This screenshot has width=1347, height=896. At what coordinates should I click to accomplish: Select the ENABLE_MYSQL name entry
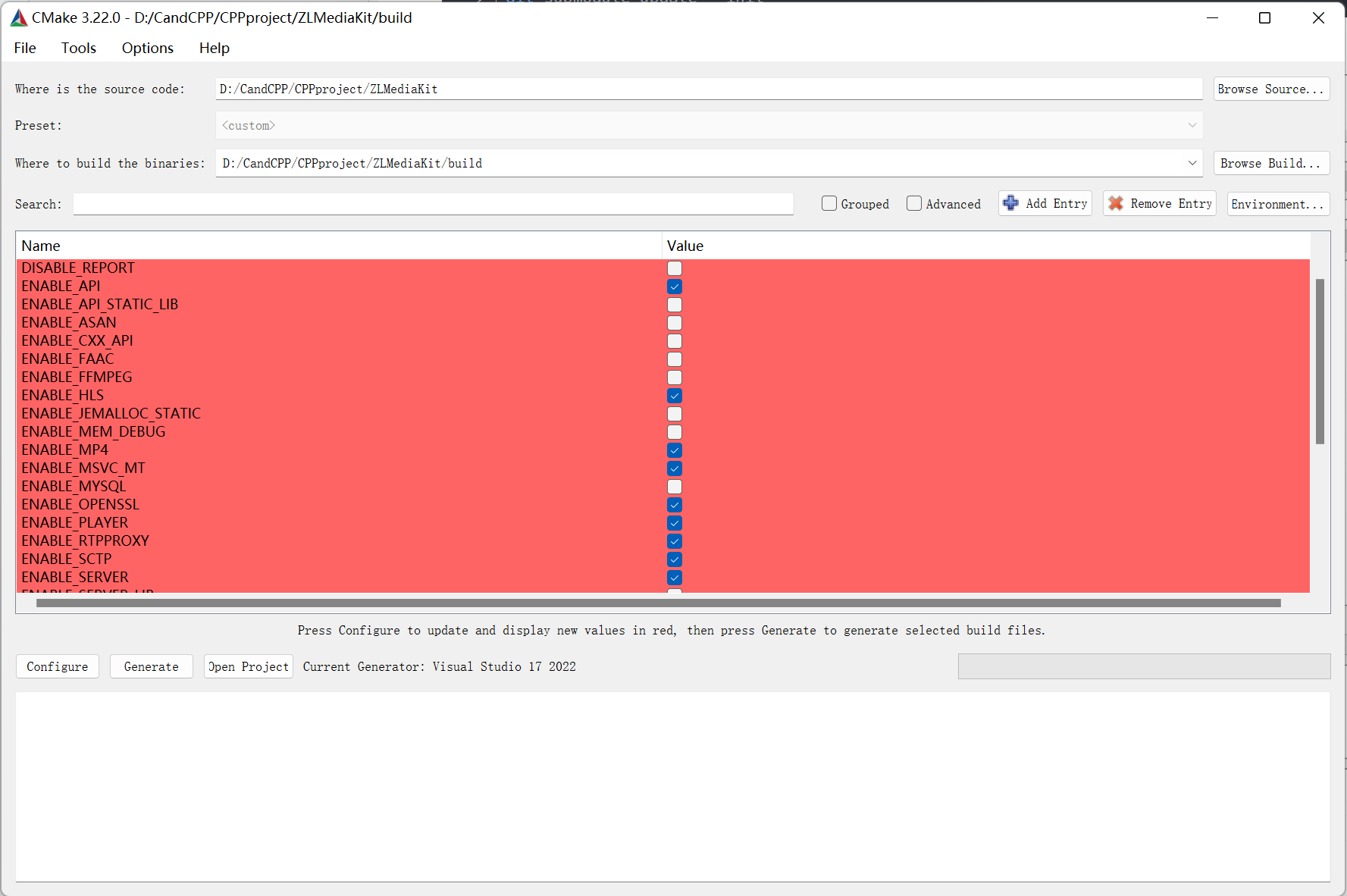pyautogui.click(x=74, y=486)
